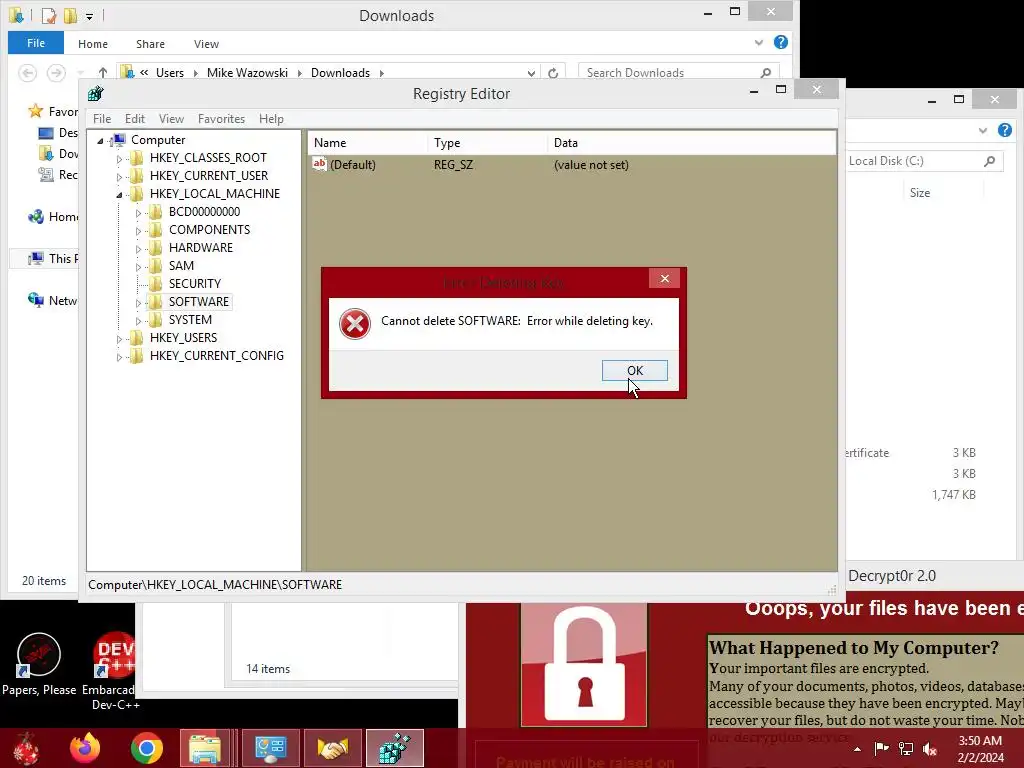This screenshot has width=1024, height=768.
Task: Click Start button with ornament icon
Action: [26, 748]
